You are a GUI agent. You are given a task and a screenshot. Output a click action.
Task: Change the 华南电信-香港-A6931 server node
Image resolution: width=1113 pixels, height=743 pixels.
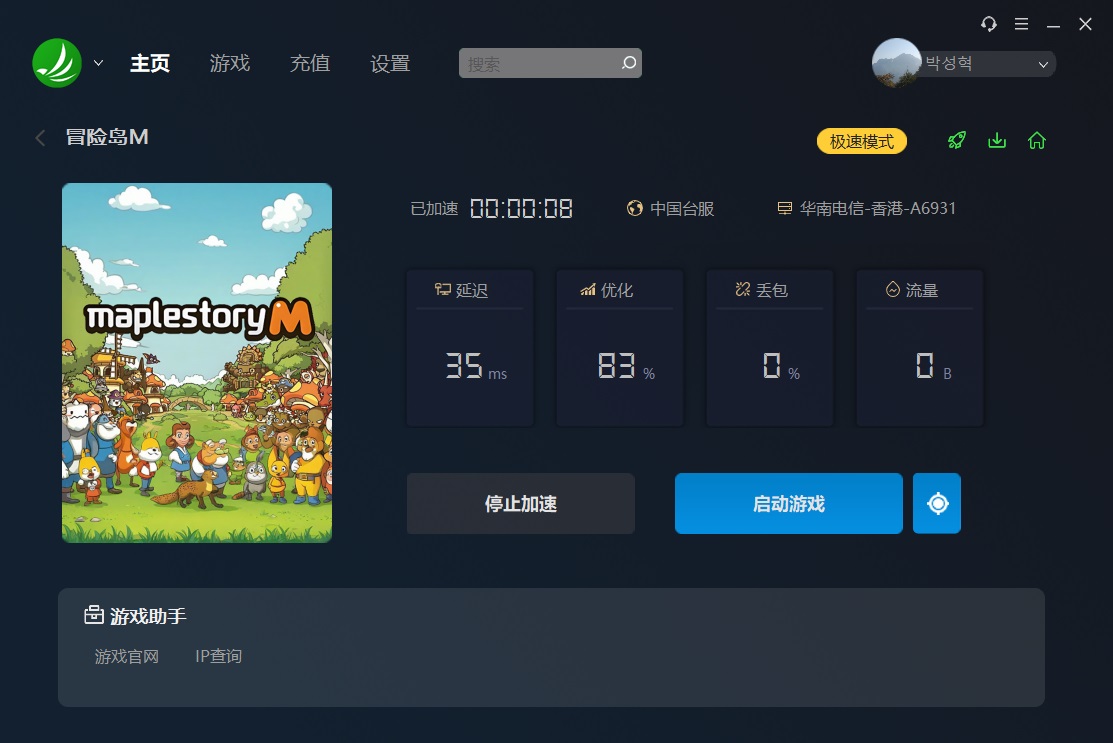(867, 209)
